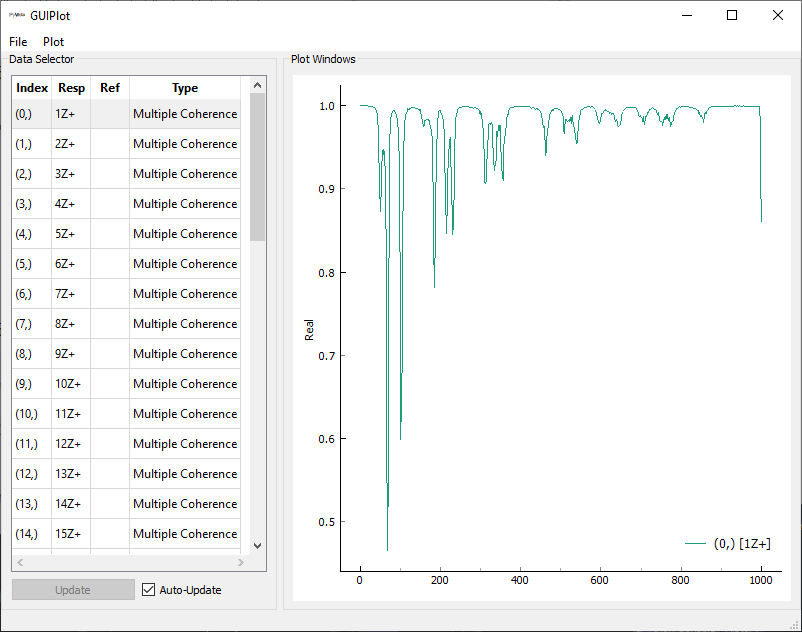Click the GUIPlot app icon in title bar

tap(17, 16)
